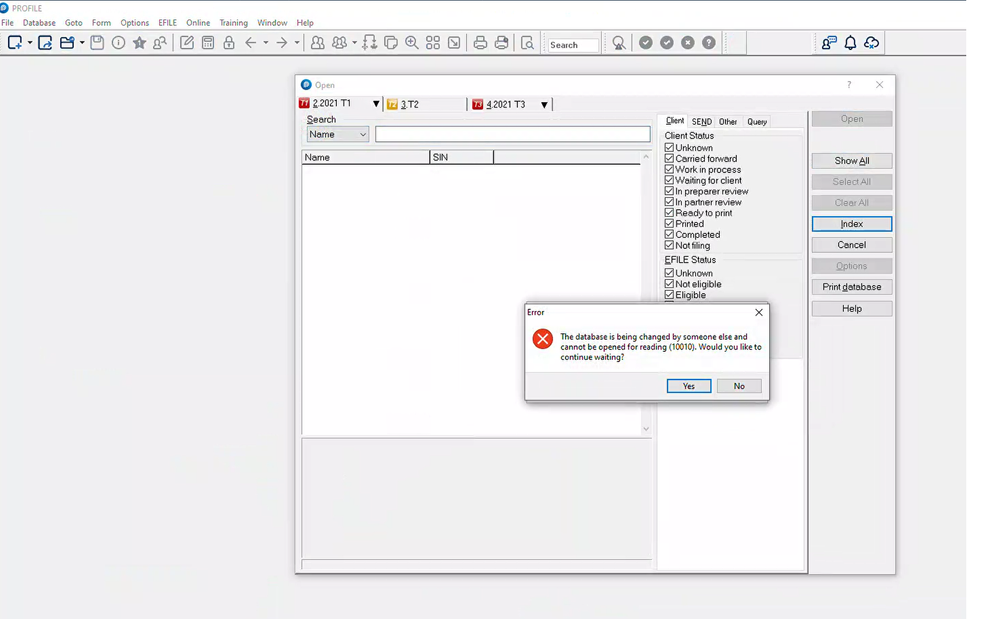Click the New file toolbar icon
This screenshot has height=619, width=999.
tap(14, 43)
